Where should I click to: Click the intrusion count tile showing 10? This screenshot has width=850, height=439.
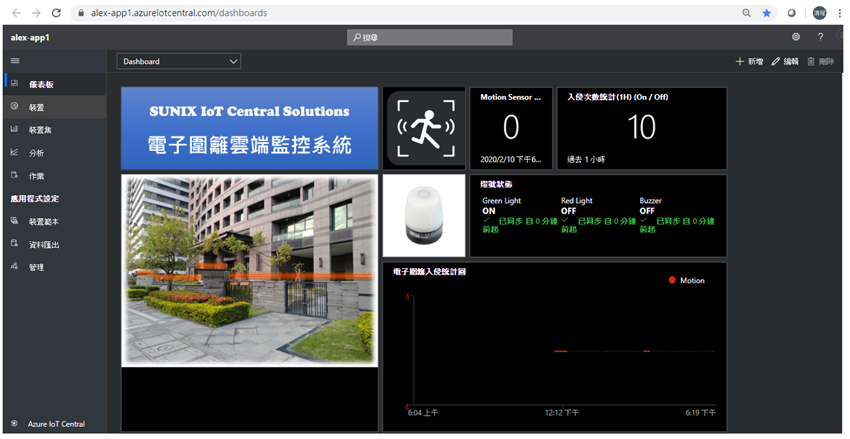(x=642, y=128)
